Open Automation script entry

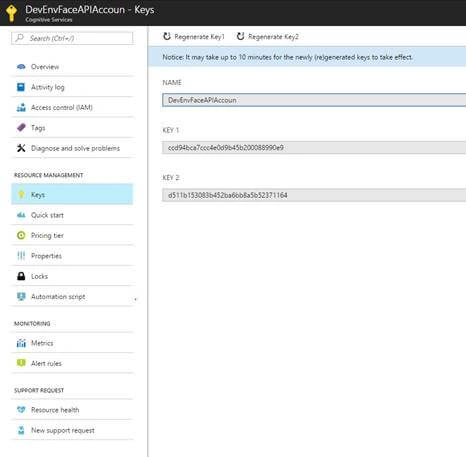pos(72,296)
